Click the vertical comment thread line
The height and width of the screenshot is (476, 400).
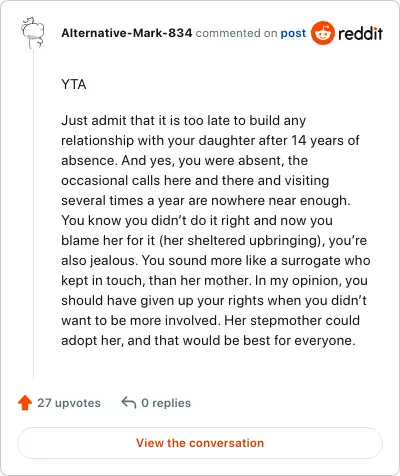33,213
